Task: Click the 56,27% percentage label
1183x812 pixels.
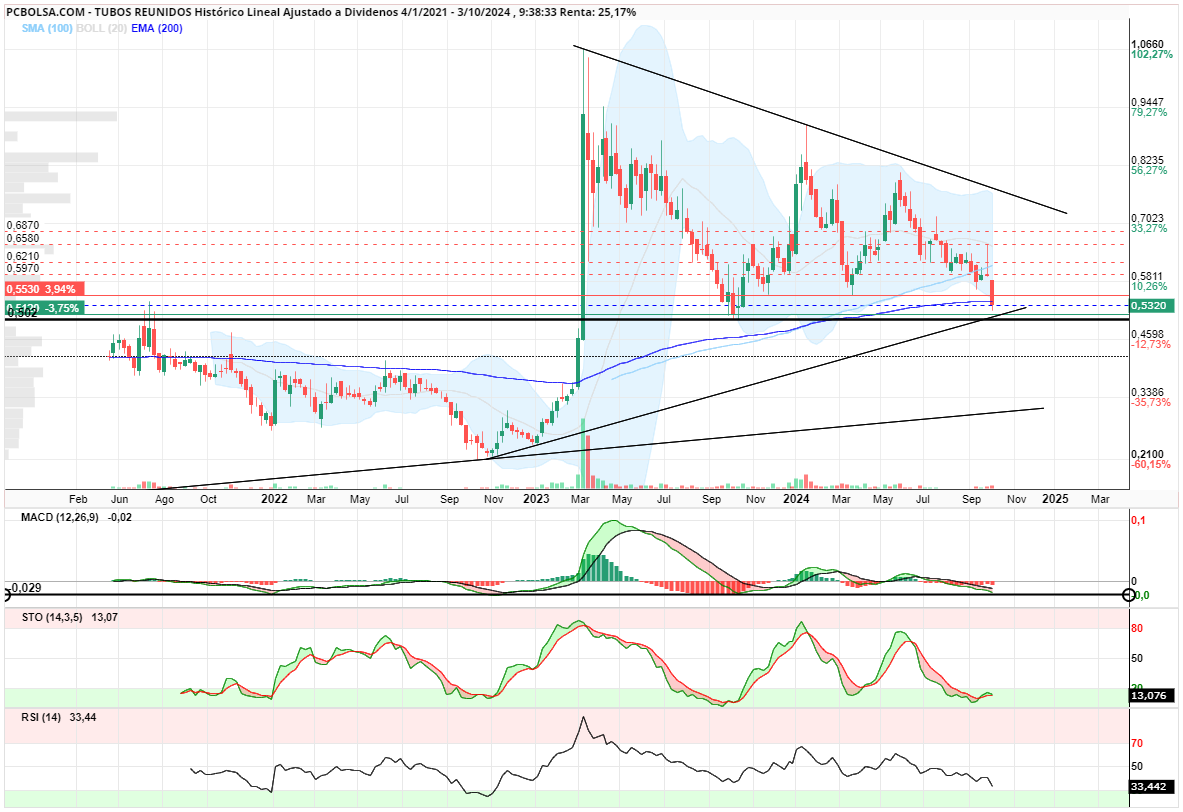Action: tap(1149, 171)
